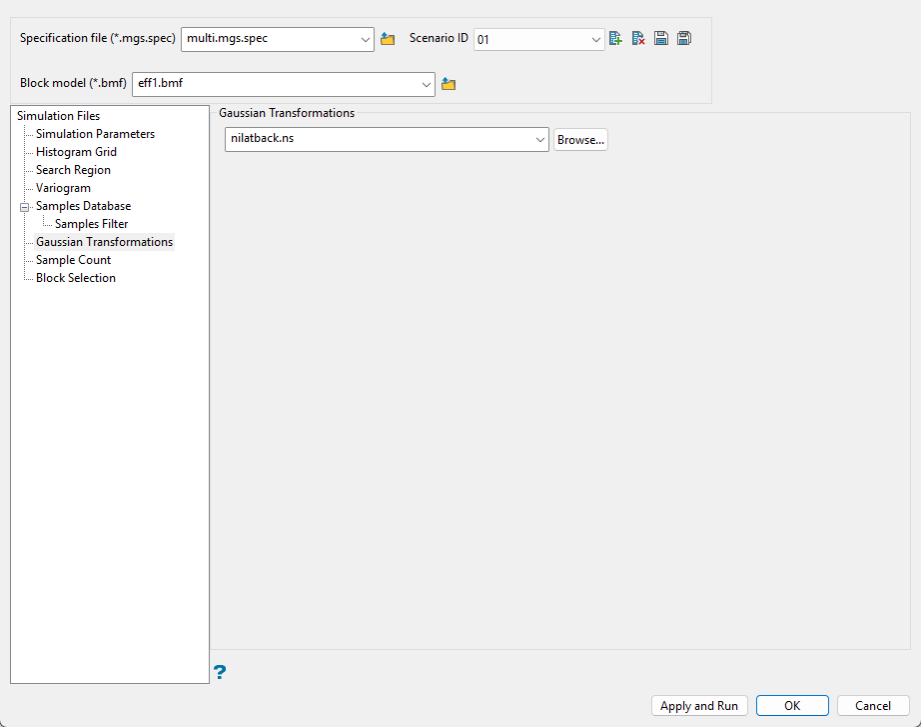Click the add new scenario icon

pyautogui.click(x=615, y=39)
